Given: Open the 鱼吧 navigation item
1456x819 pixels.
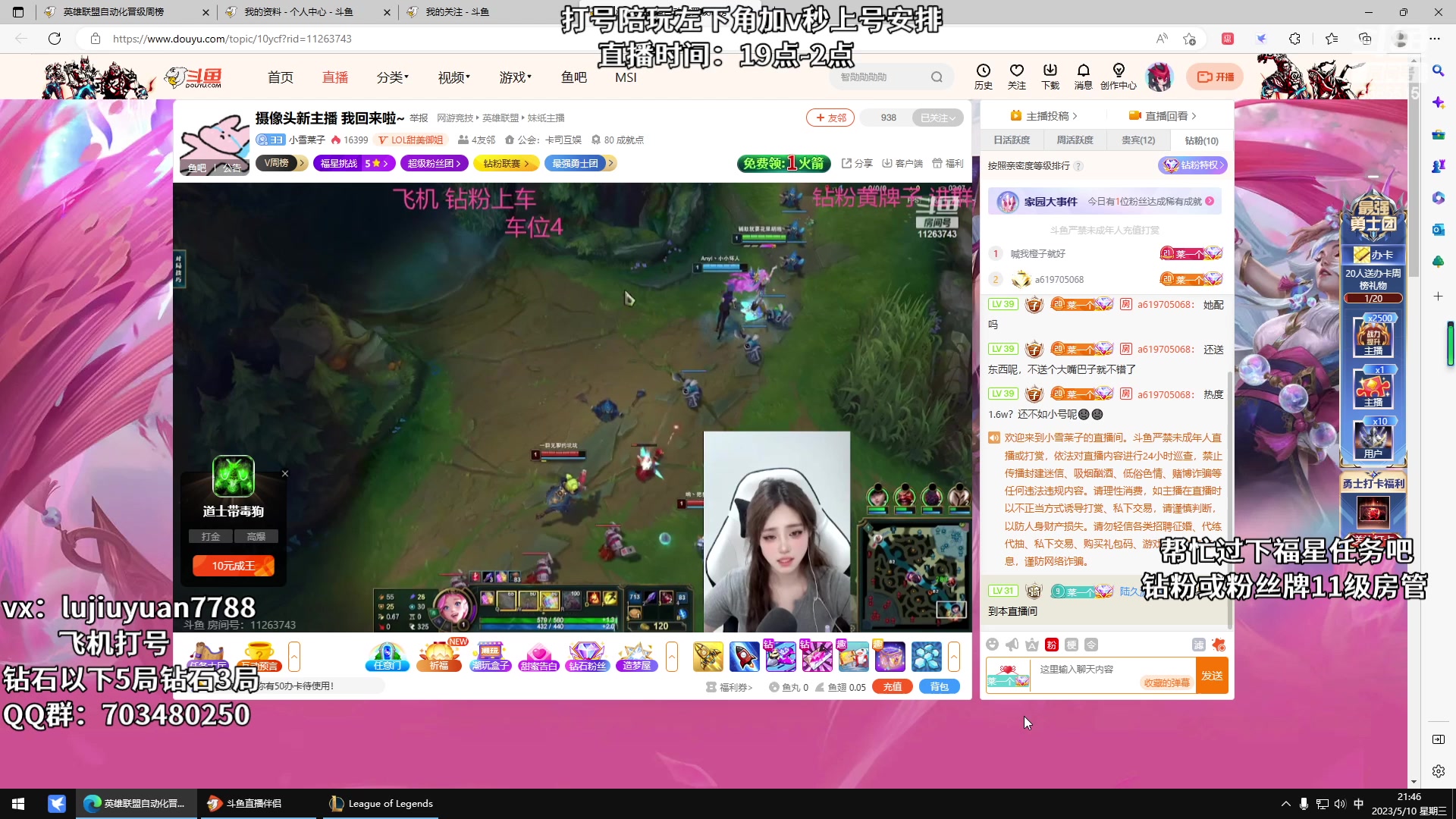Looking at the screenshot, I should pyautogui.click(x=574, y=77).
